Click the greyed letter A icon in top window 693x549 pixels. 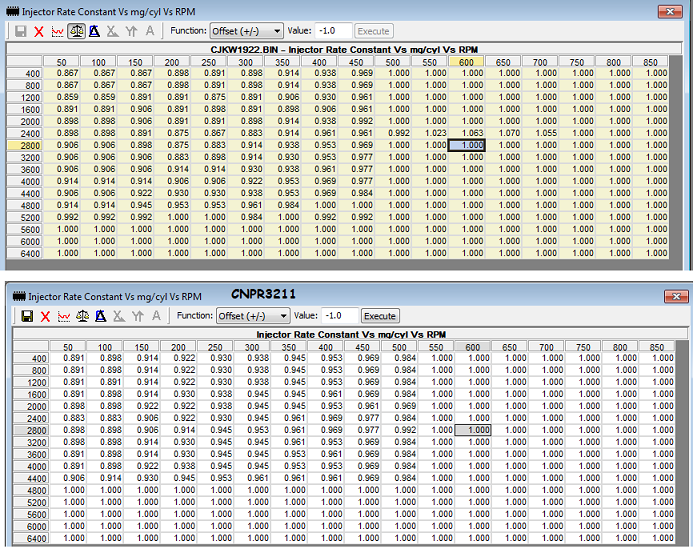pyautogui.click(x=150, y=31)
